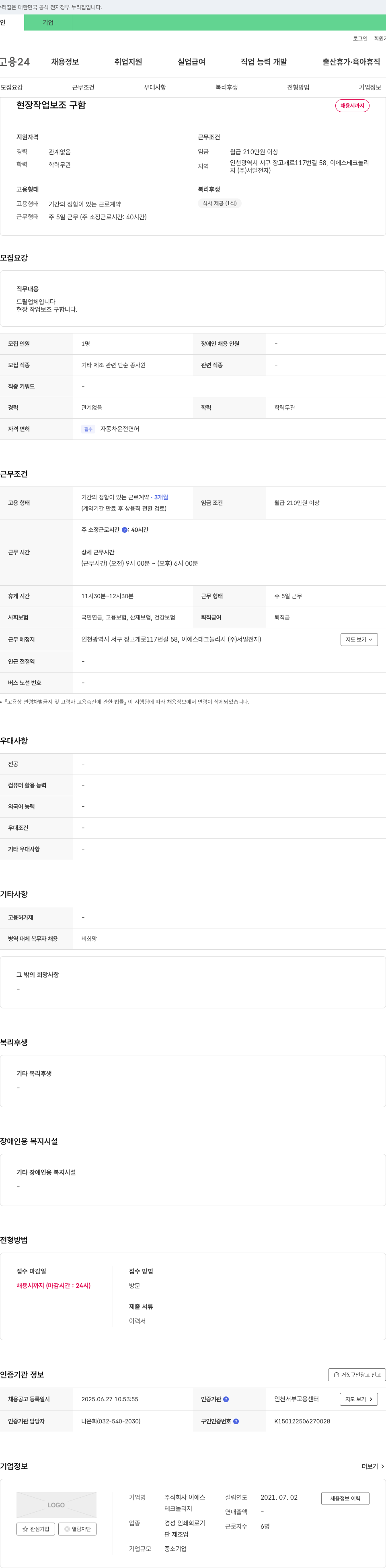Click the 임금 조건 value 월급 210만원 이상
Image resolution: width=386 pixels, height=1568 pixels.
coord(296,503)
